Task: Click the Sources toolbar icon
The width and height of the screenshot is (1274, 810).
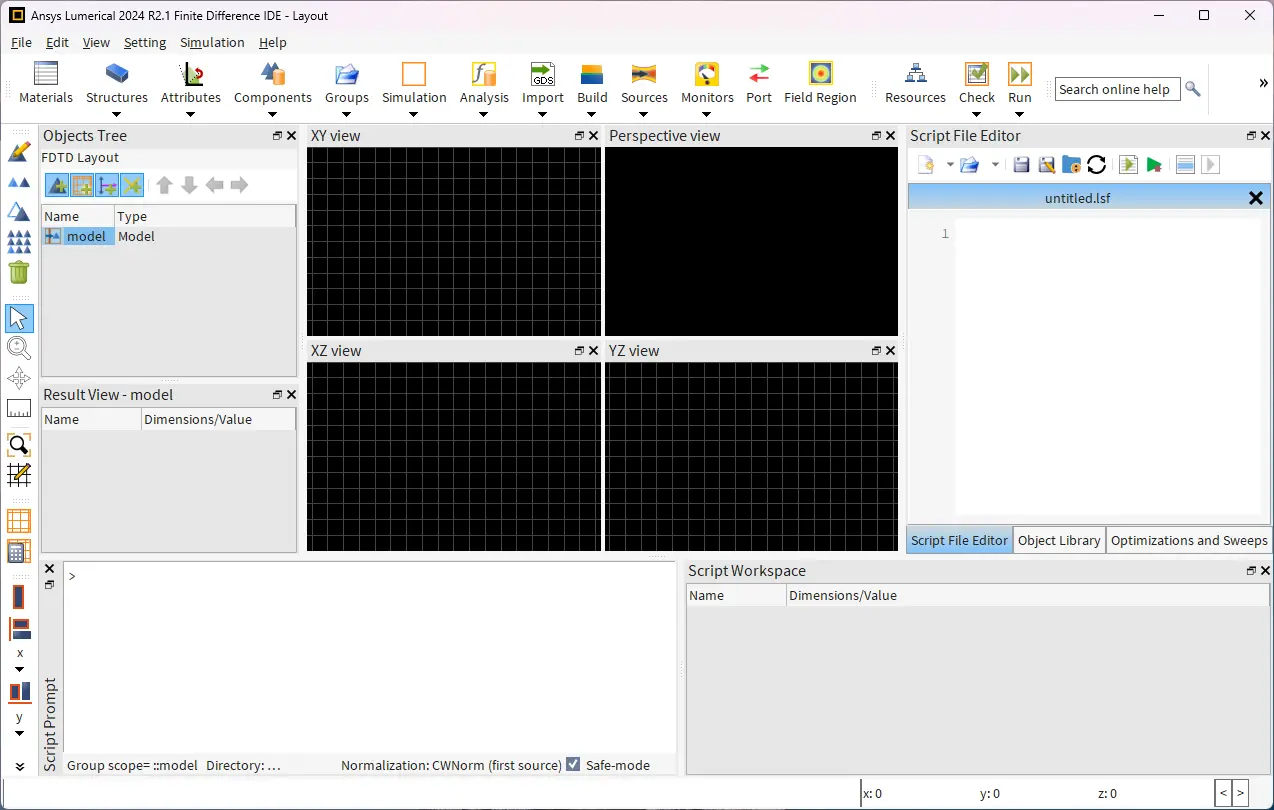Action: click(x=644, y=75)
